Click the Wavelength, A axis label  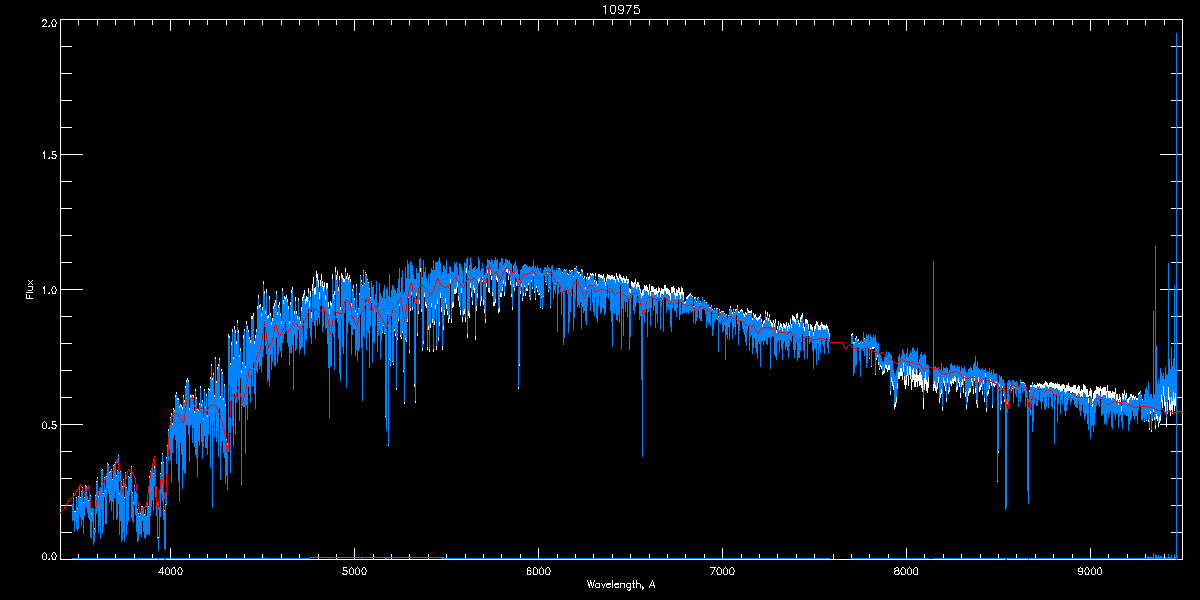tap(621, 584)
